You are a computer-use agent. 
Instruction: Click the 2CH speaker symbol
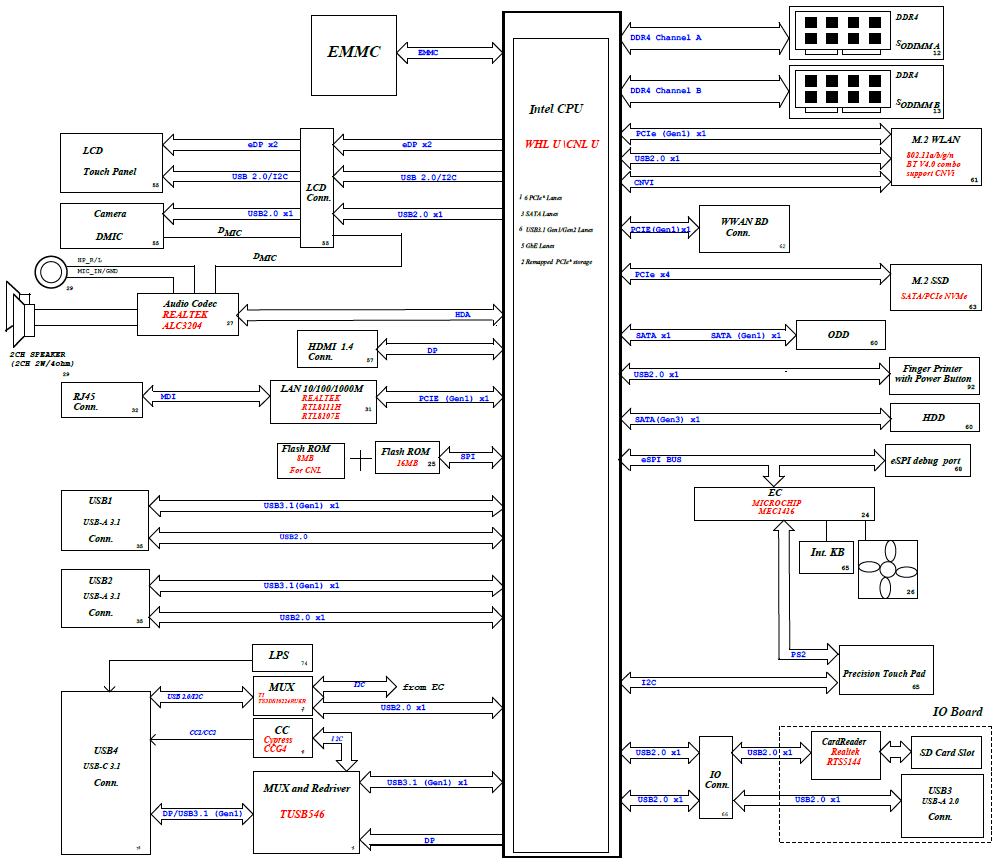(x=22, y=319)
